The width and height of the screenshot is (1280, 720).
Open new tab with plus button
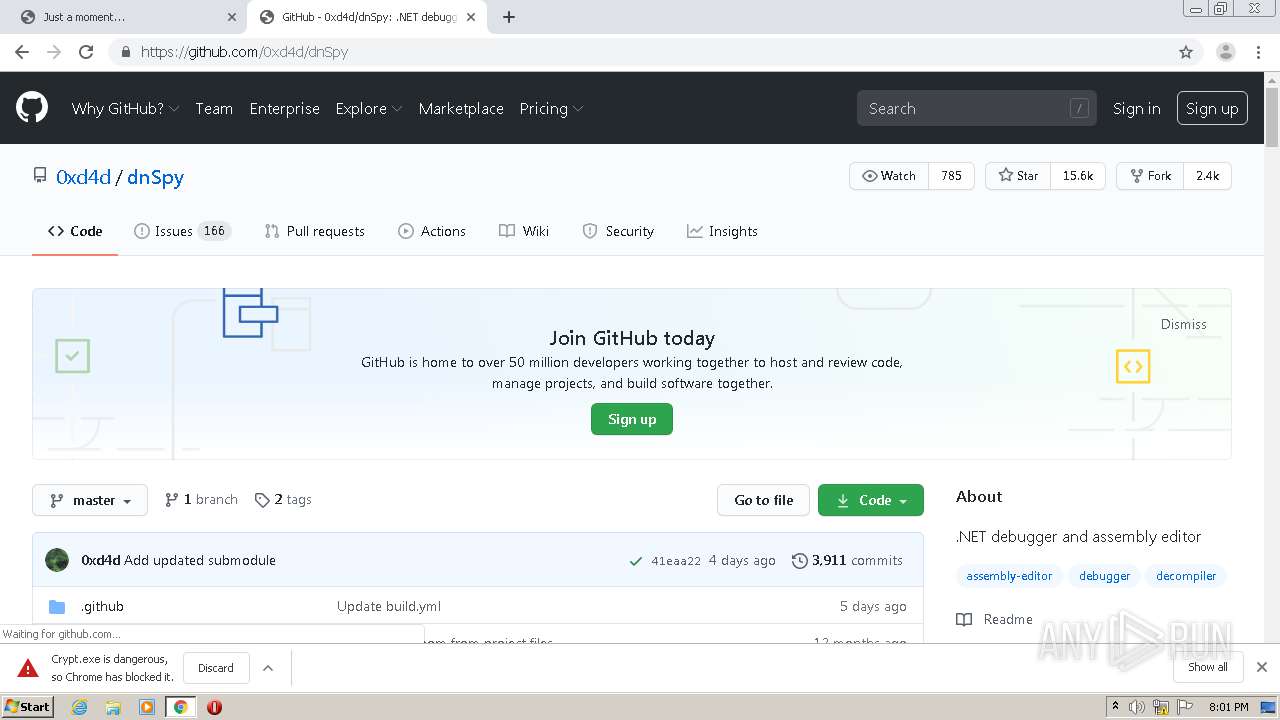509,17
